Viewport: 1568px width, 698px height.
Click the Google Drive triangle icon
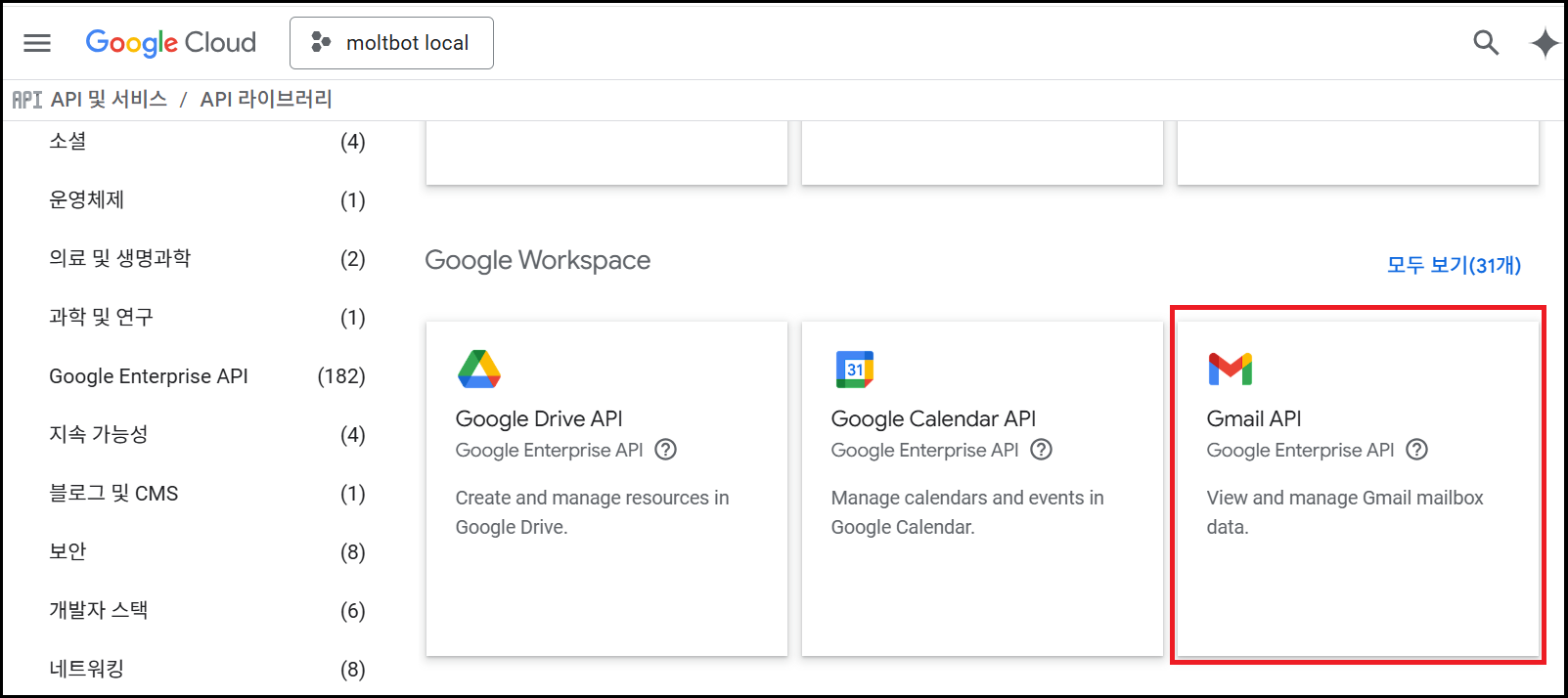479,369
